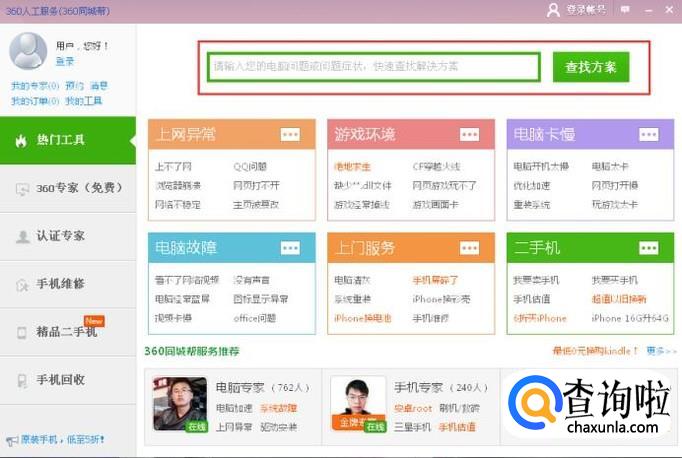Open the more button on 上网异常 card
This screenshot has height=458, width=682.
click(x=290, y=134)
